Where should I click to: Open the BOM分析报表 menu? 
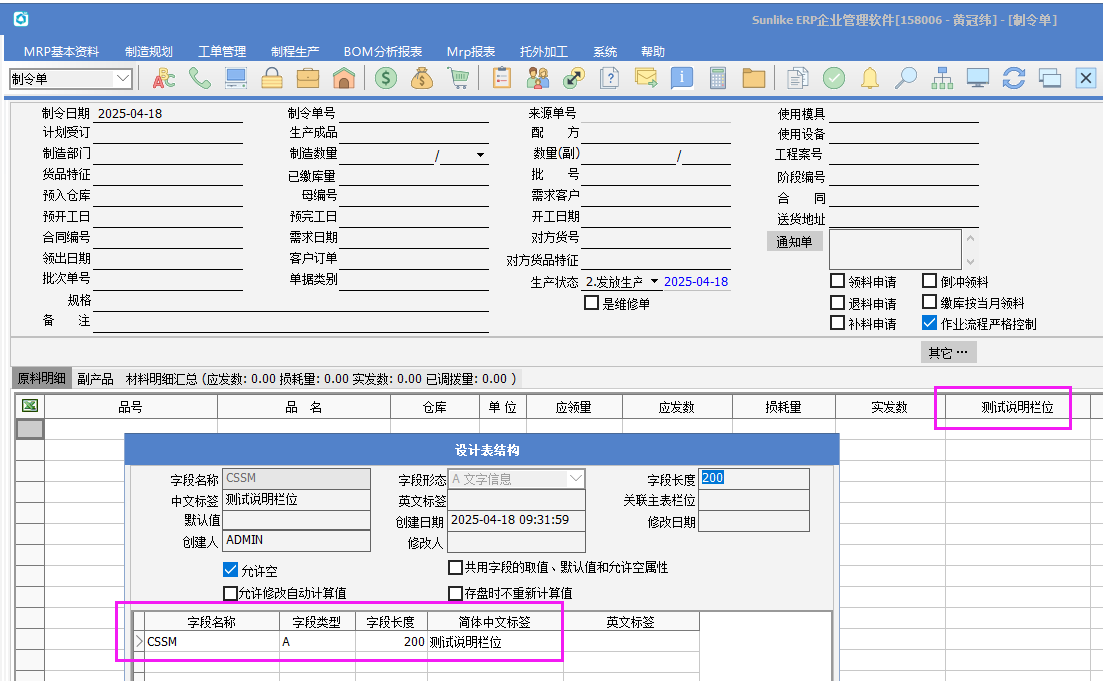382,51
